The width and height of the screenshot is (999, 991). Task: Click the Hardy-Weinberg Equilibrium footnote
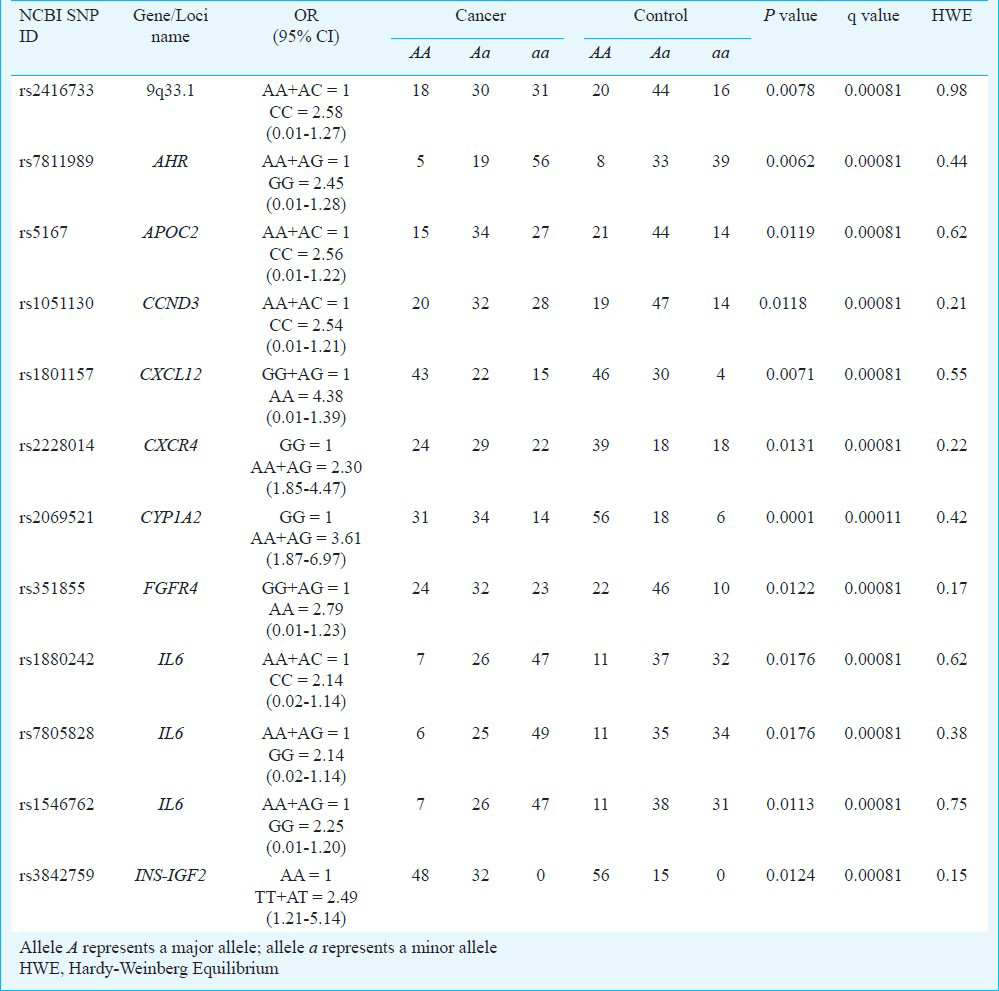(x=148, y=969)
